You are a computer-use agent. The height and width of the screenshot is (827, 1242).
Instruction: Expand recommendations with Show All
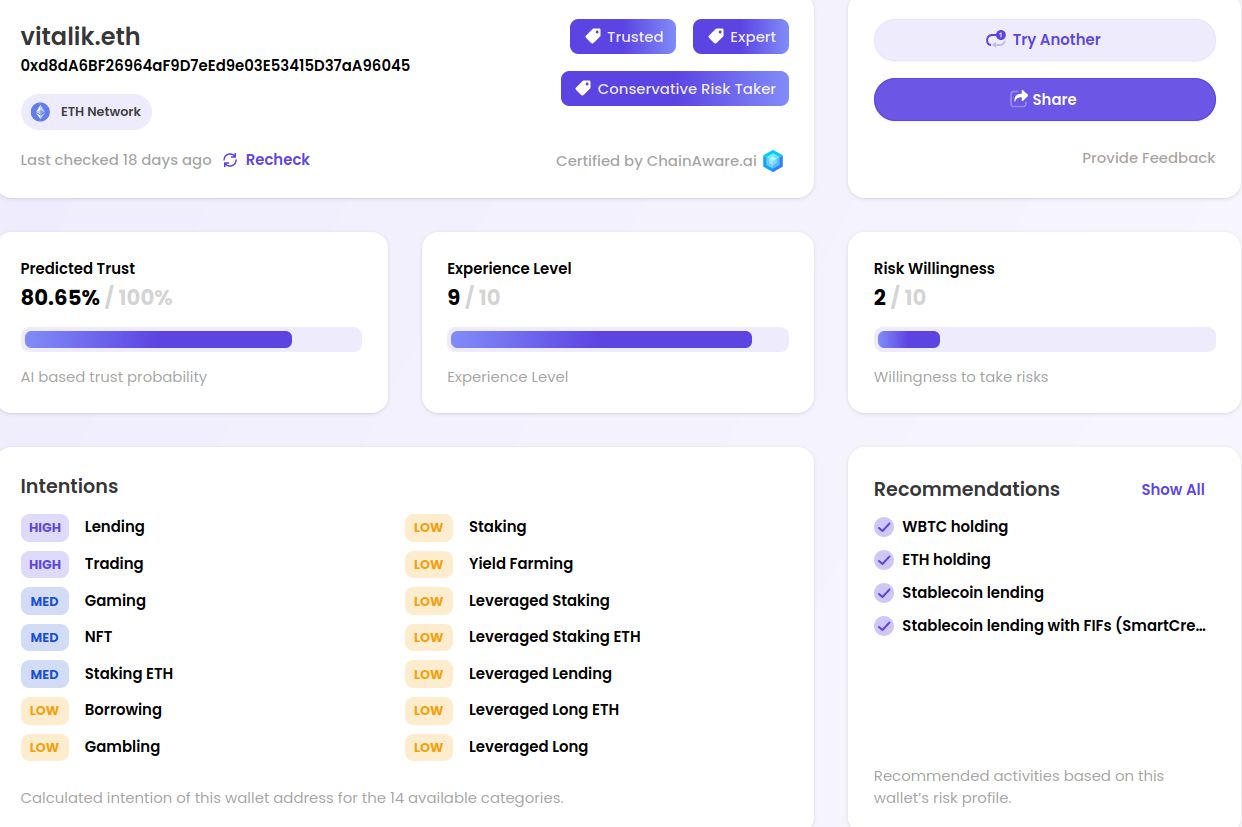(x=1173, y=490)
